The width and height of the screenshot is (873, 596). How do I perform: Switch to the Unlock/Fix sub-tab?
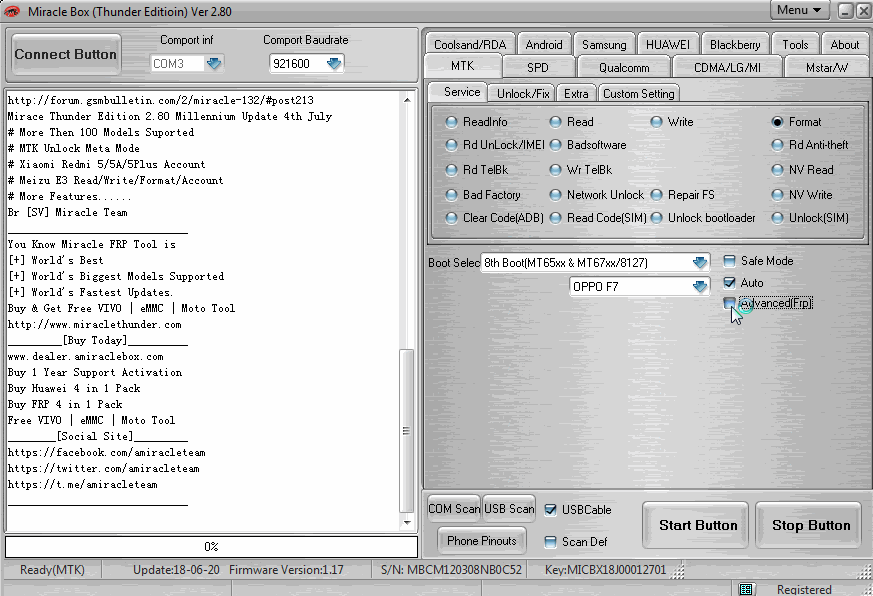(x=523, y=94)
